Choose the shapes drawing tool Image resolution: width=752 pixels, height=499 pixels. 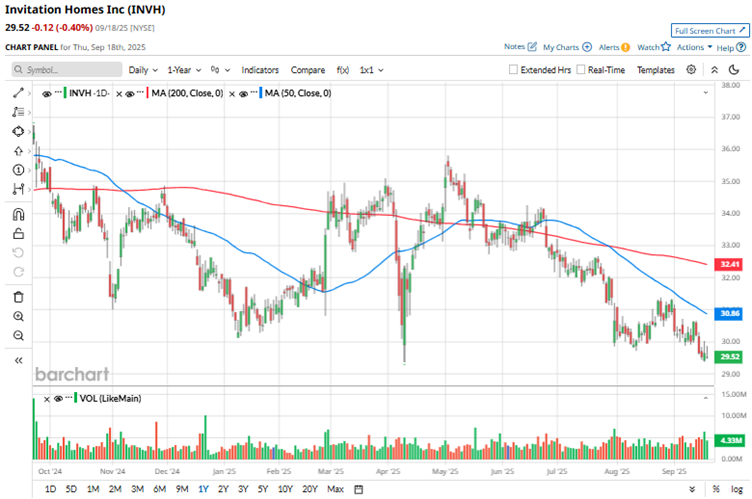coord(18,131)
